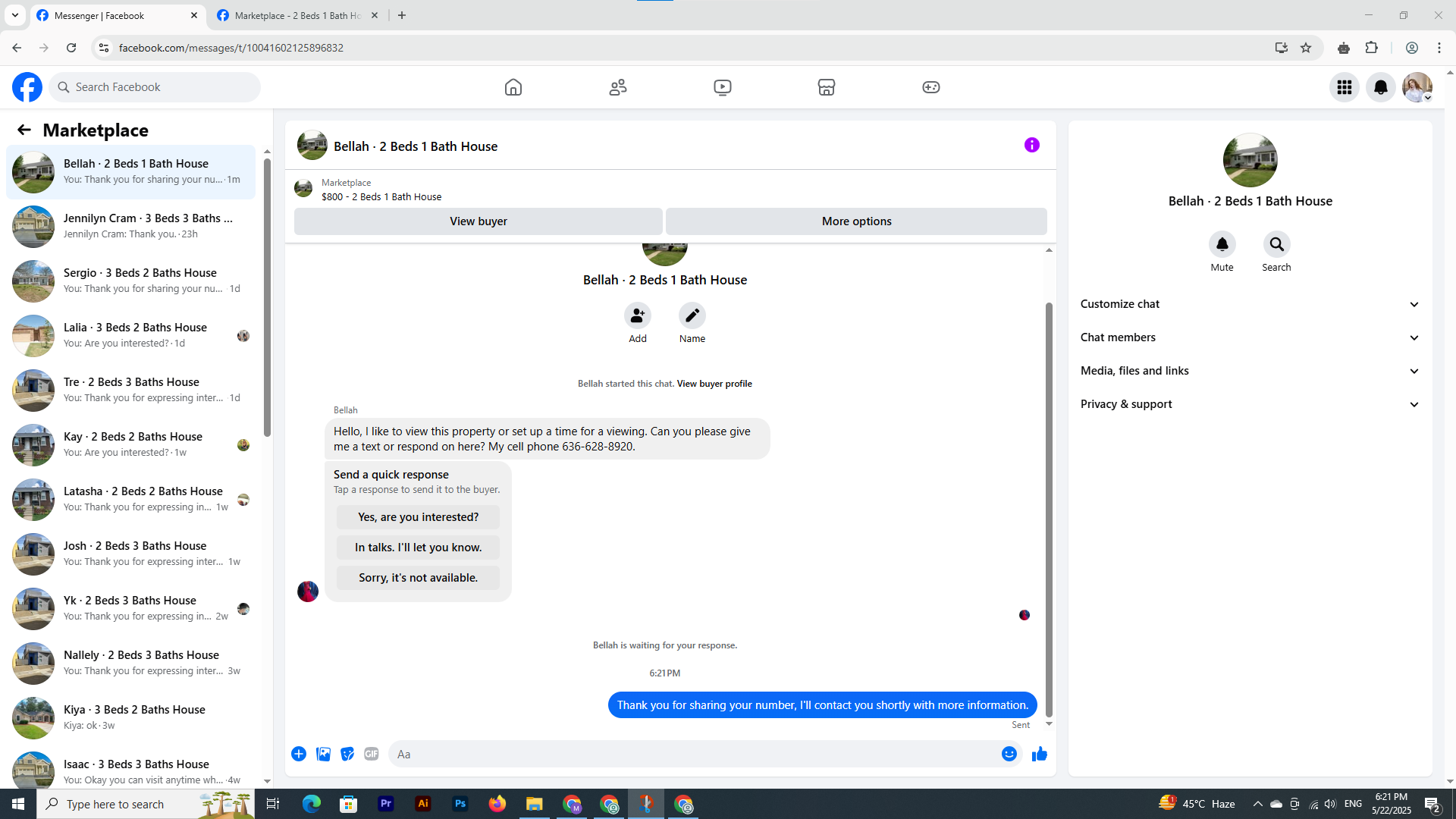
Task: Click the Facebook logo
Action: 27,87
